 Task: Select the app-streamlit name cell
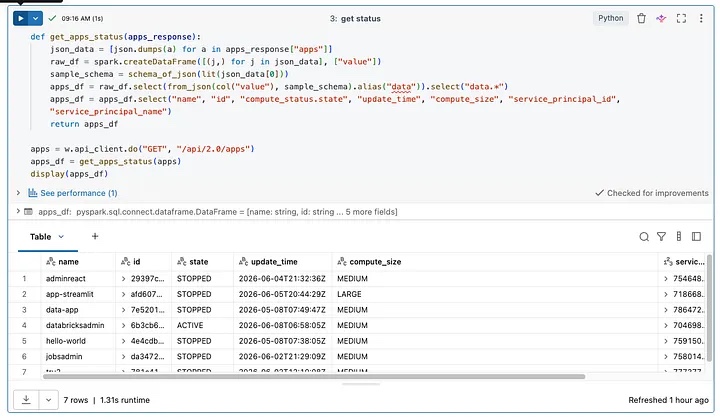point(79,294)
